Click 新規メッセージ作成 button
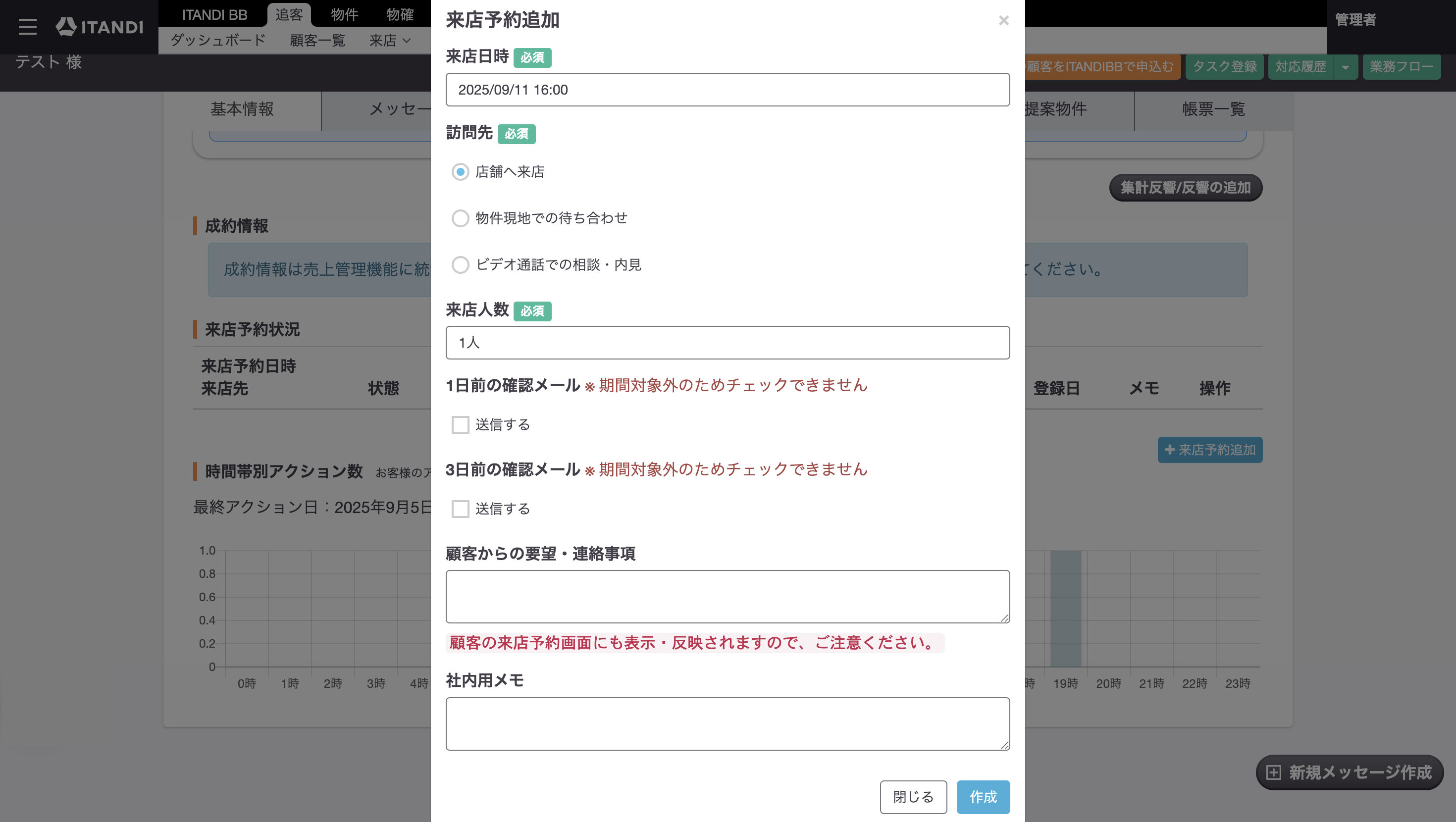This screenshot has width=1456, height=822. coord(1350,772)
